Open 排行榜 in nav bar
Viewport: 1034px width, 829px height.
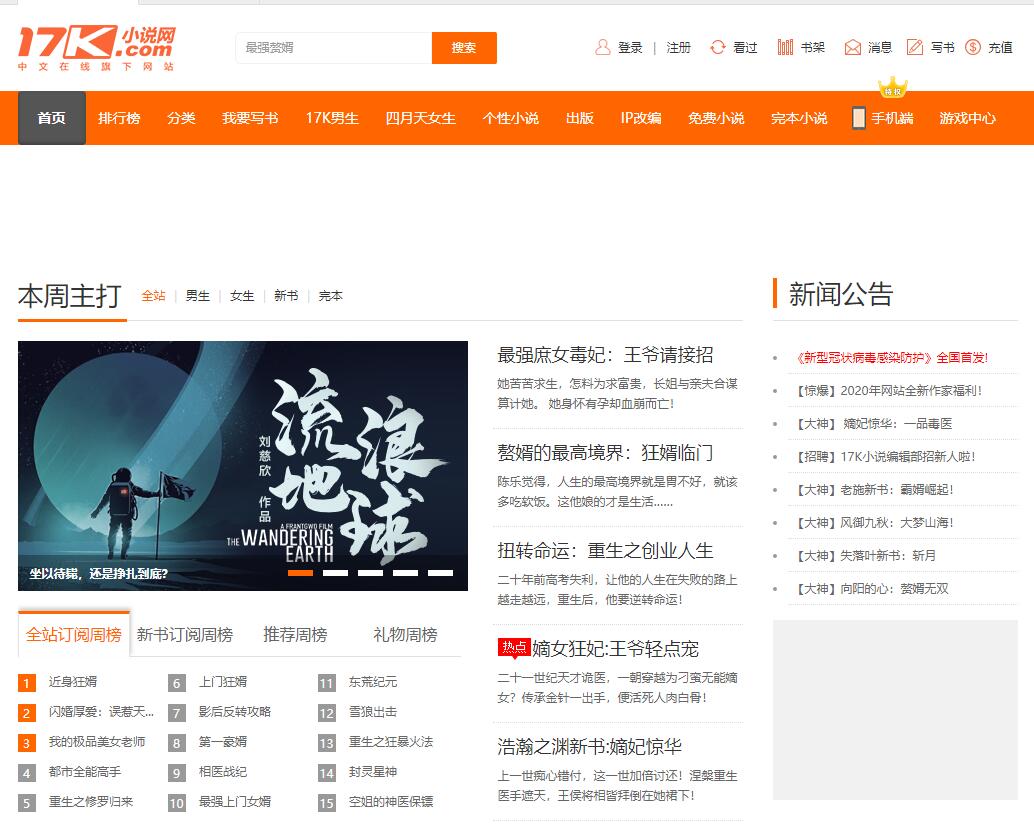tap(119, 118)
